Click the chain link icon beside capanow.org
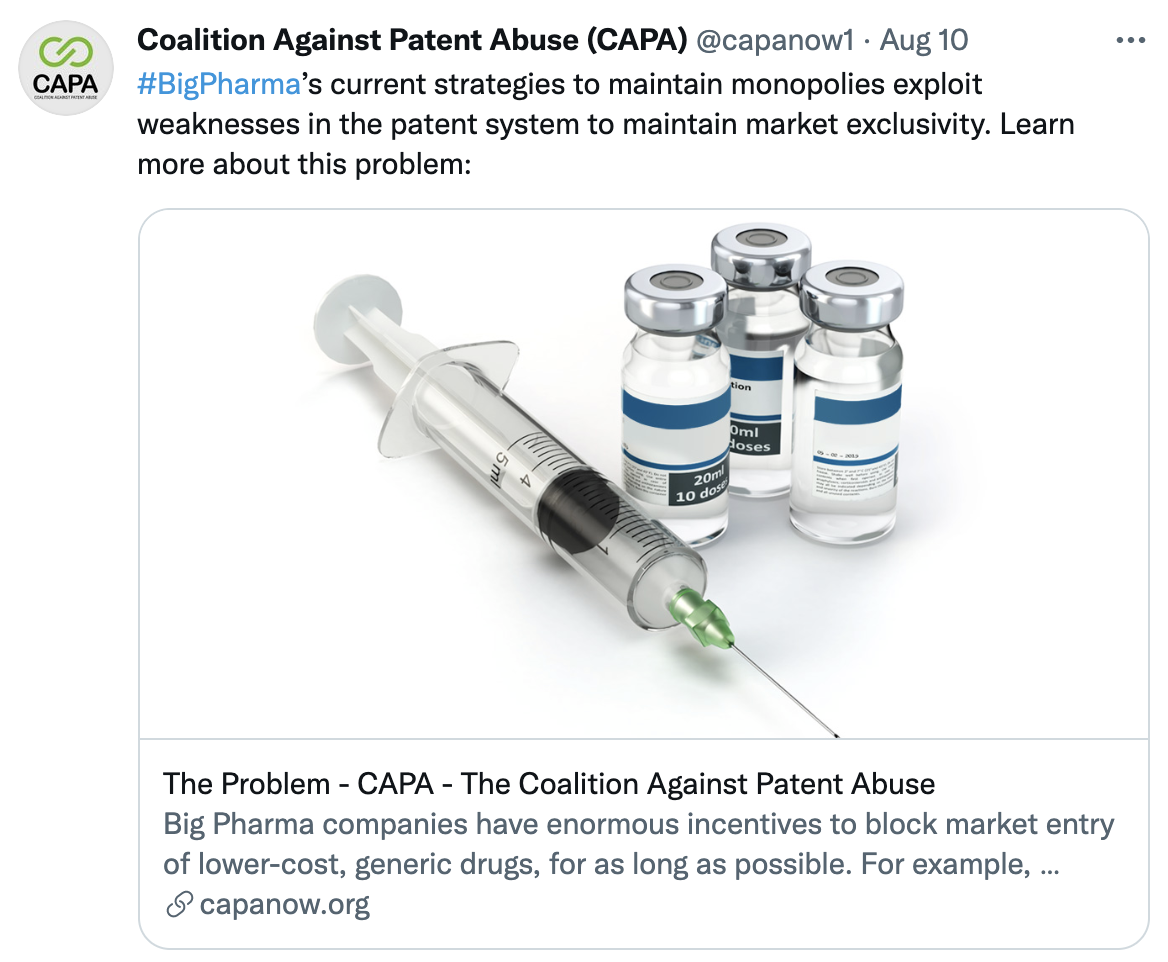The width and height of the screenshot is (1168, 962). 179,905
